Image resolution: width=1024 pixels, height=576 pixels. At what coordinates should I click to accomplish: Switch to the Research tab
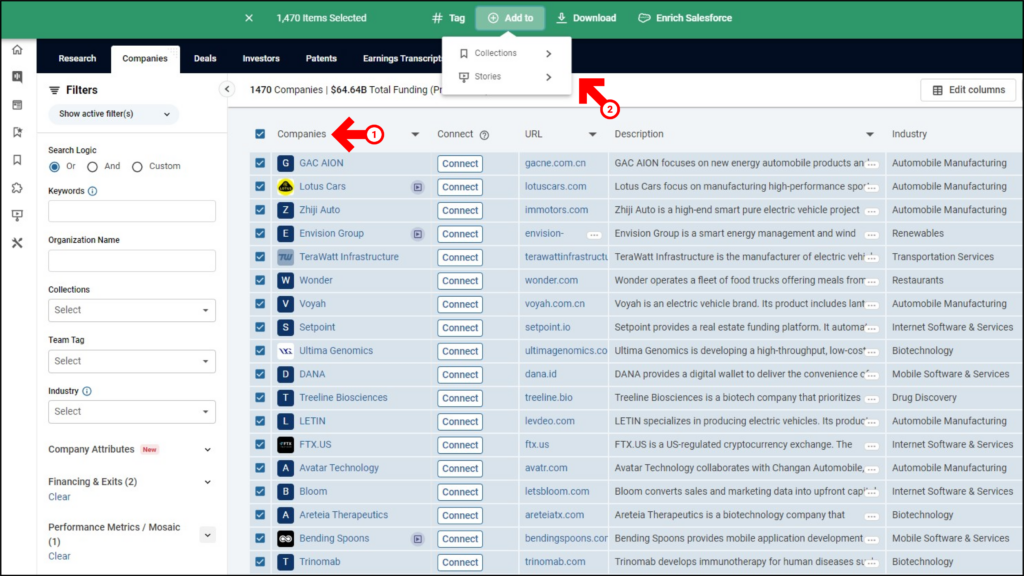[77, 59]
